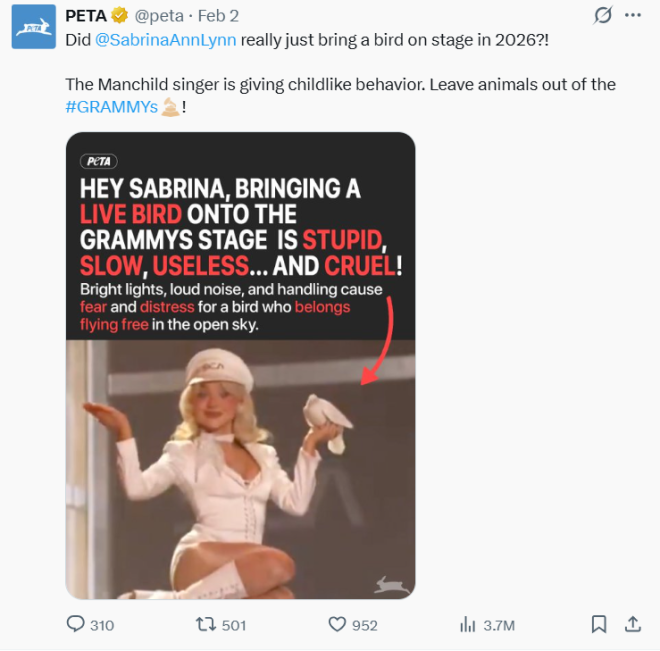Open view analytics bar-chart icon

click(467, 624)
